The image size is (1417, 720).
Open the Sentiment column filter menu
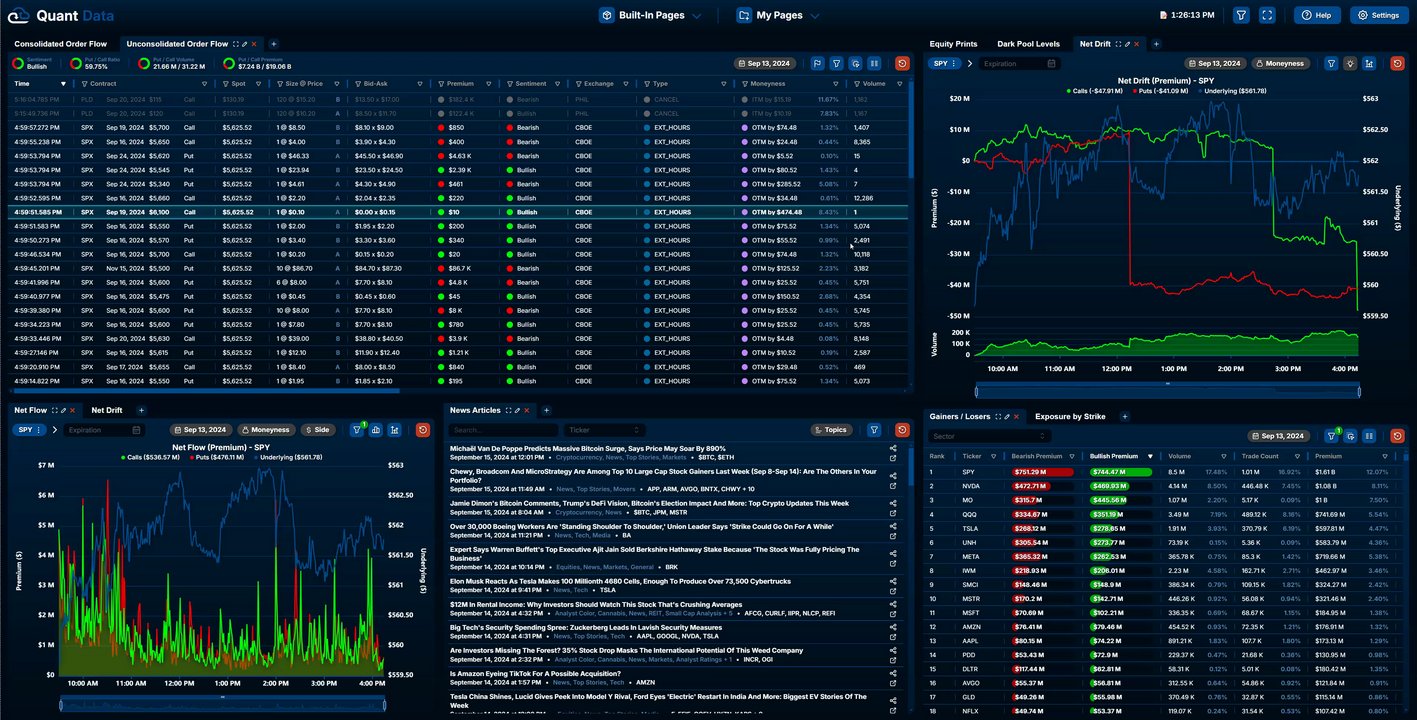510,84
